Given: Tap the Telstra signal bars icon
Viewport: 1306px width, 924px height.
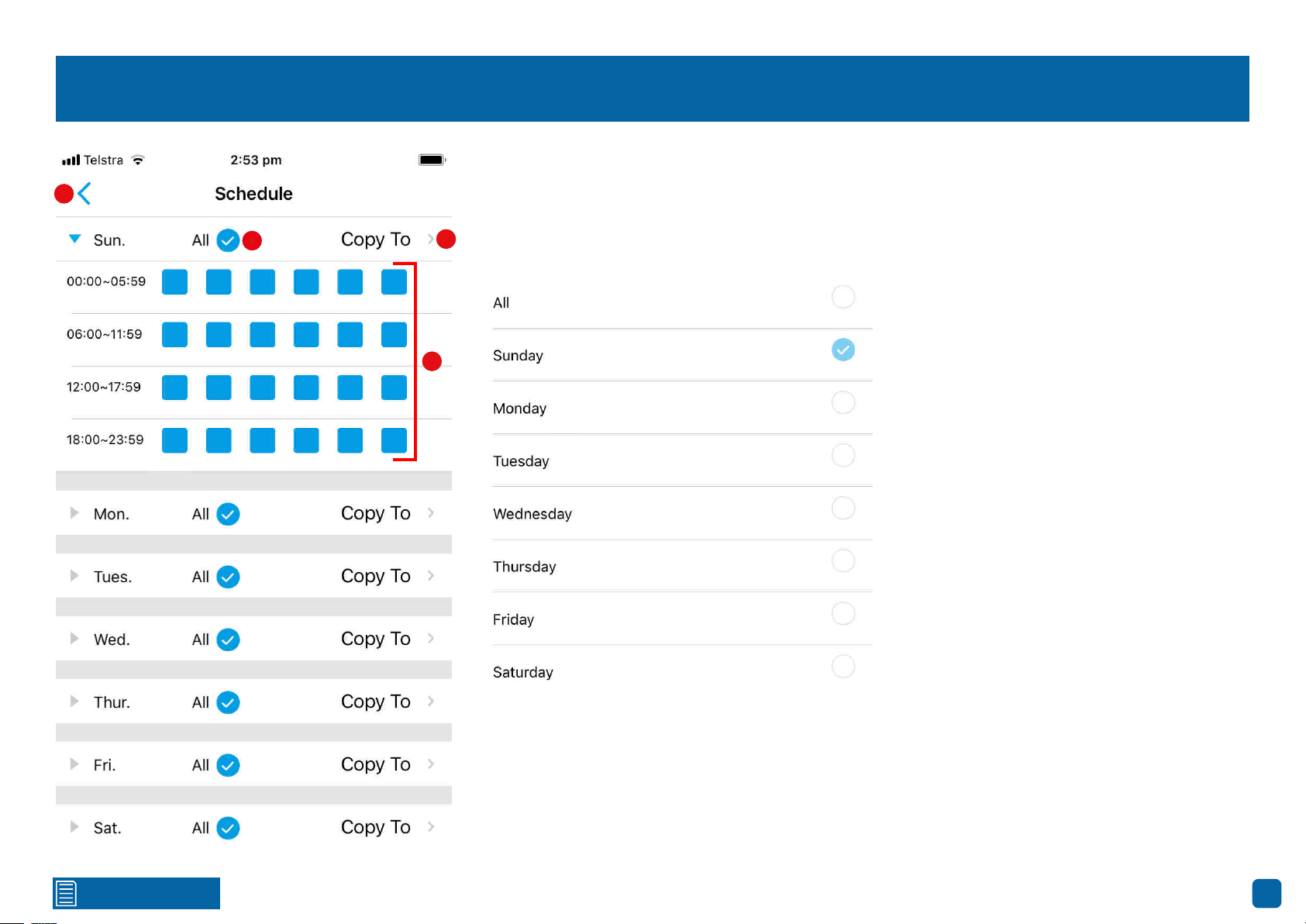Looking at the screenshot, I should point(71,160).
